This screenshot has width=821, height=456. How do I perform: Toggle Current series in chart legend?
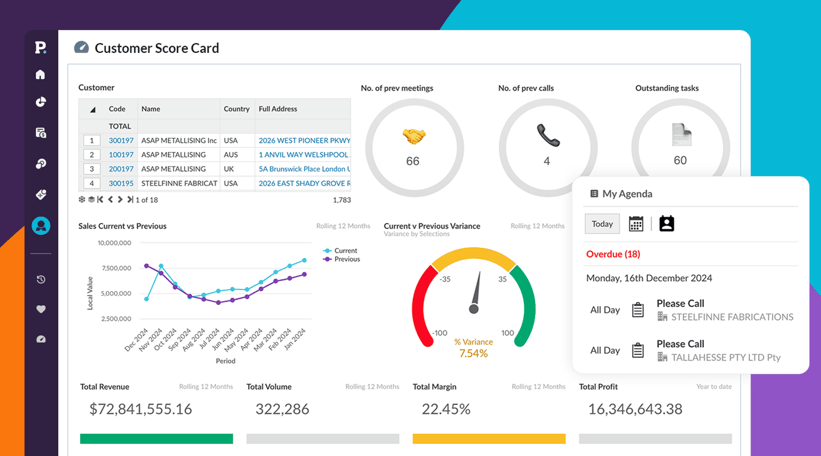click(341, 251)
